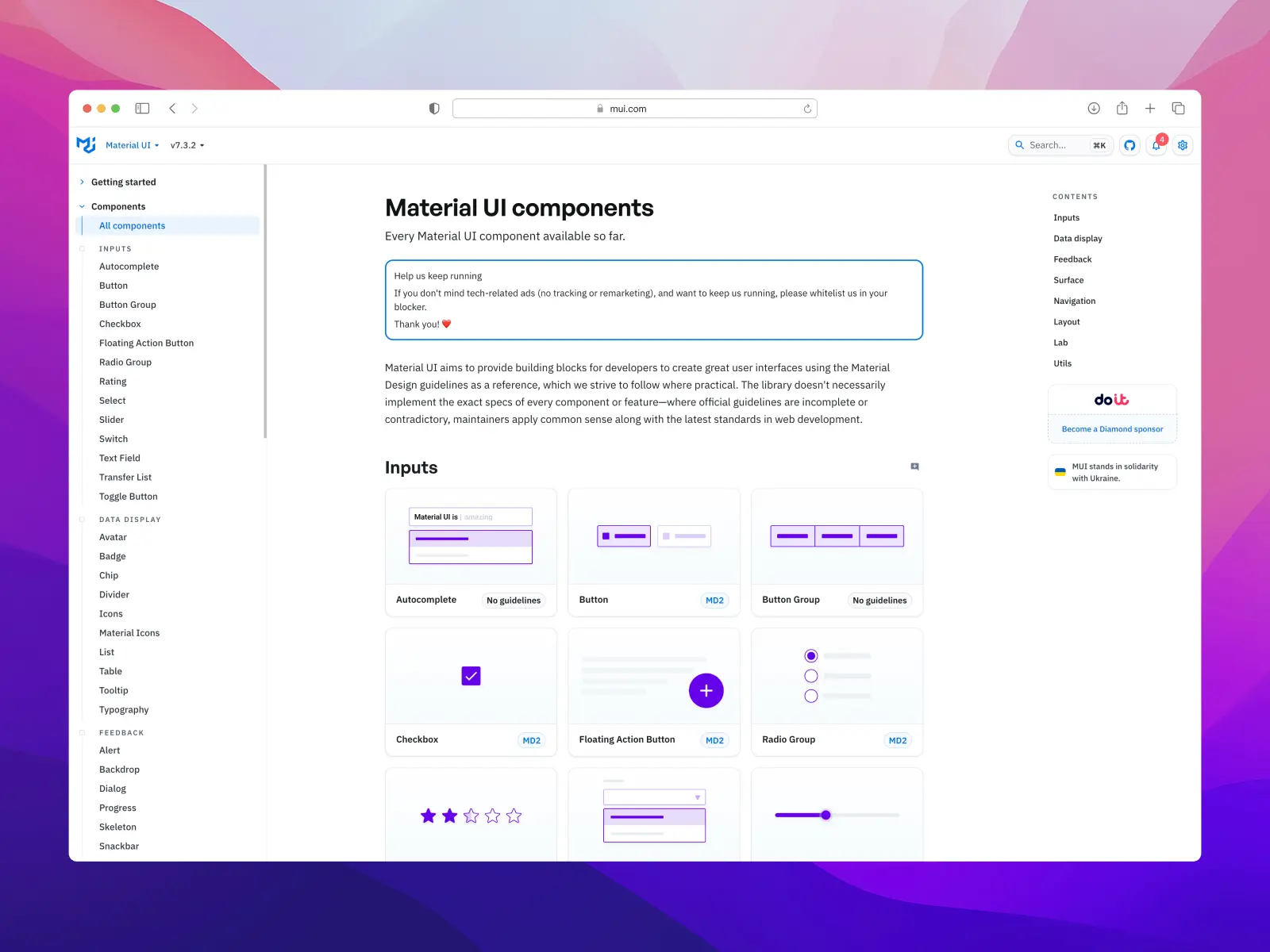Open Floating Action Button in sidebar
The height and width of the screenshot is (952, 1270).
146,344
